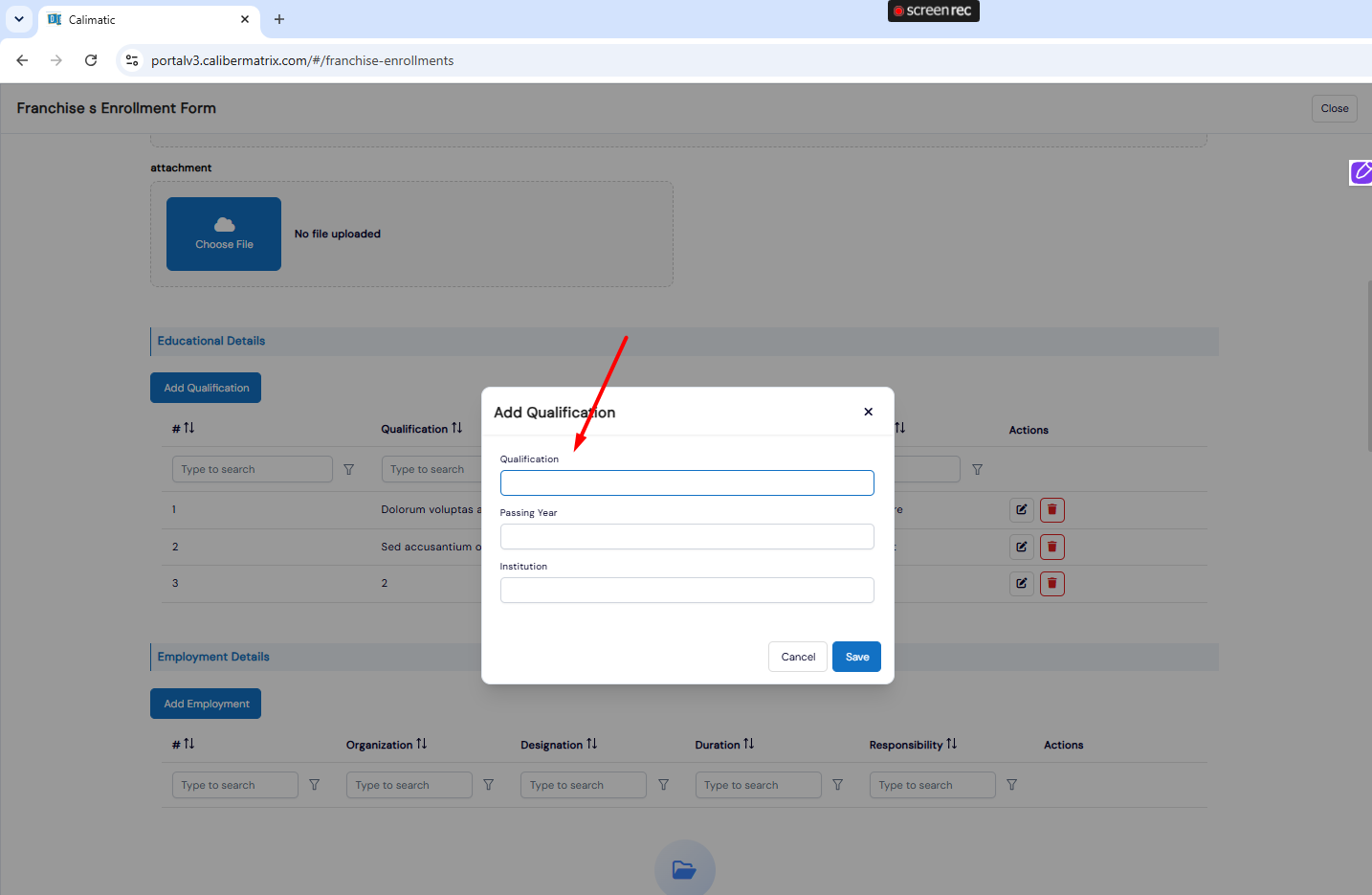Sort by Qualification column

[x=456, y=428]
